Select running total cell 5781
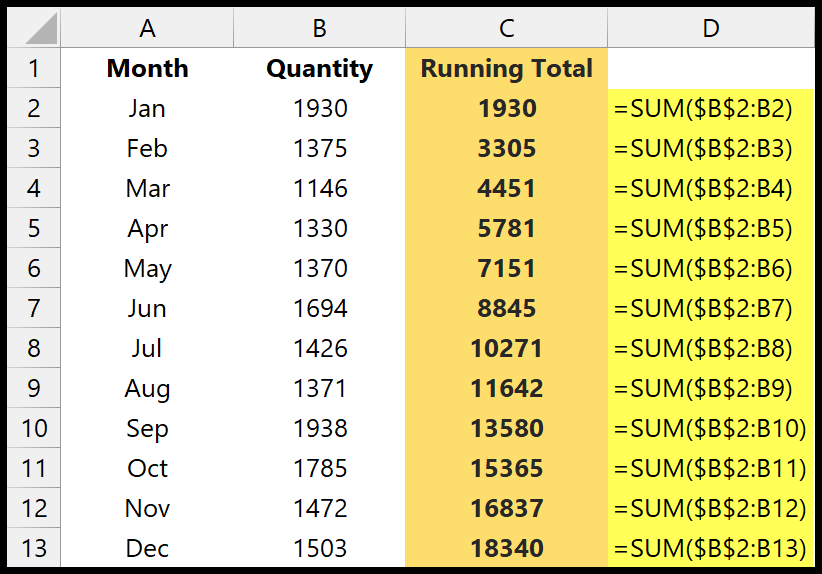This screenshot has width=822, height=574. 506,228
